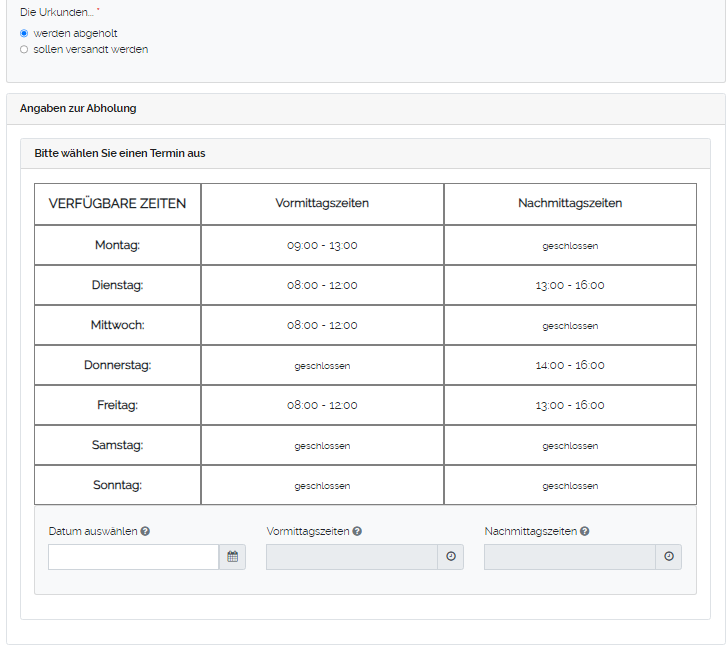Click the Nachmittagszeiten column header
This screenshot has height=648, width=728.
(x=570, y=203)
